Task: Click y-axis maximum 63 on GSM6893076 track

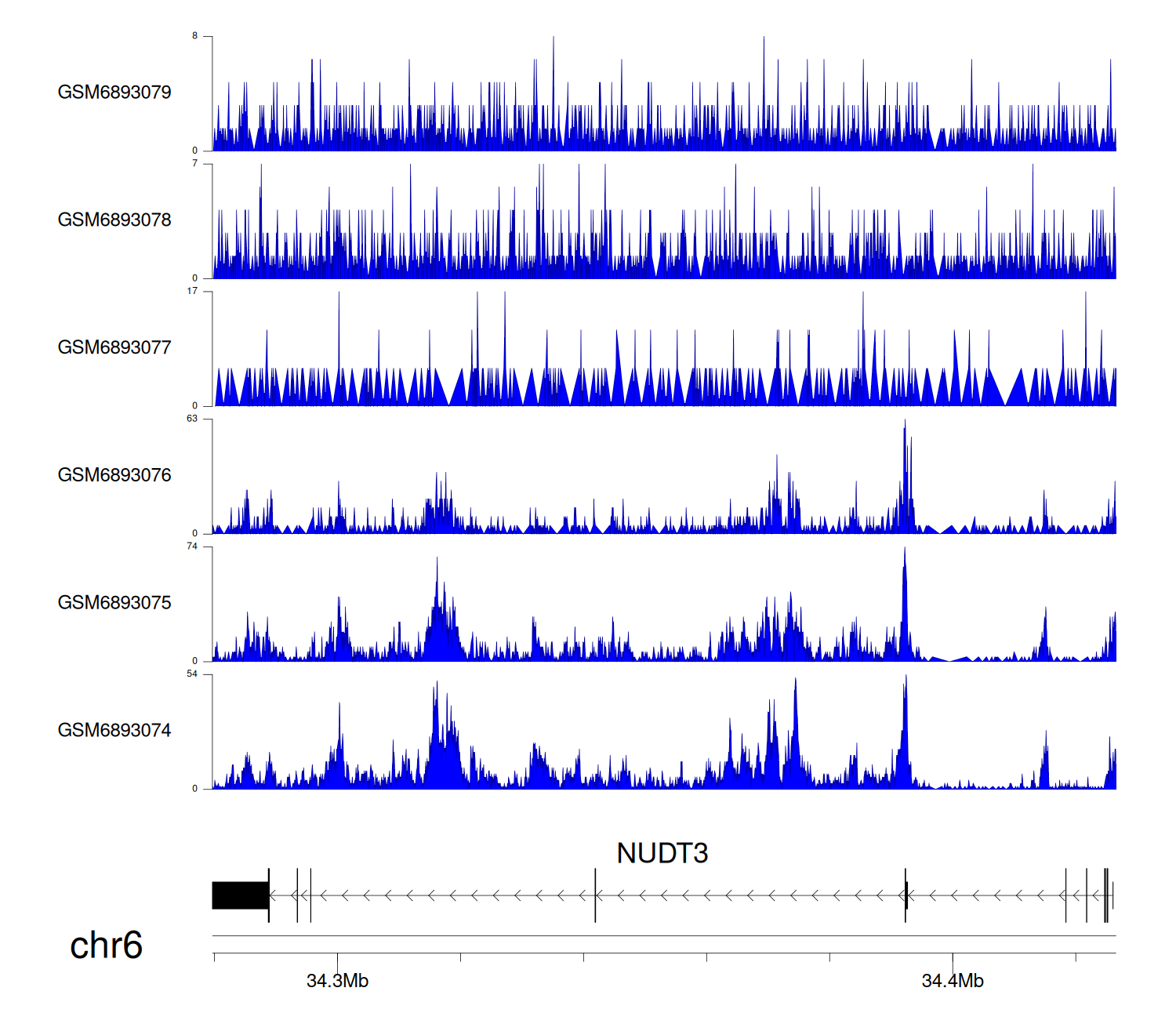Action: click(192, 419)
